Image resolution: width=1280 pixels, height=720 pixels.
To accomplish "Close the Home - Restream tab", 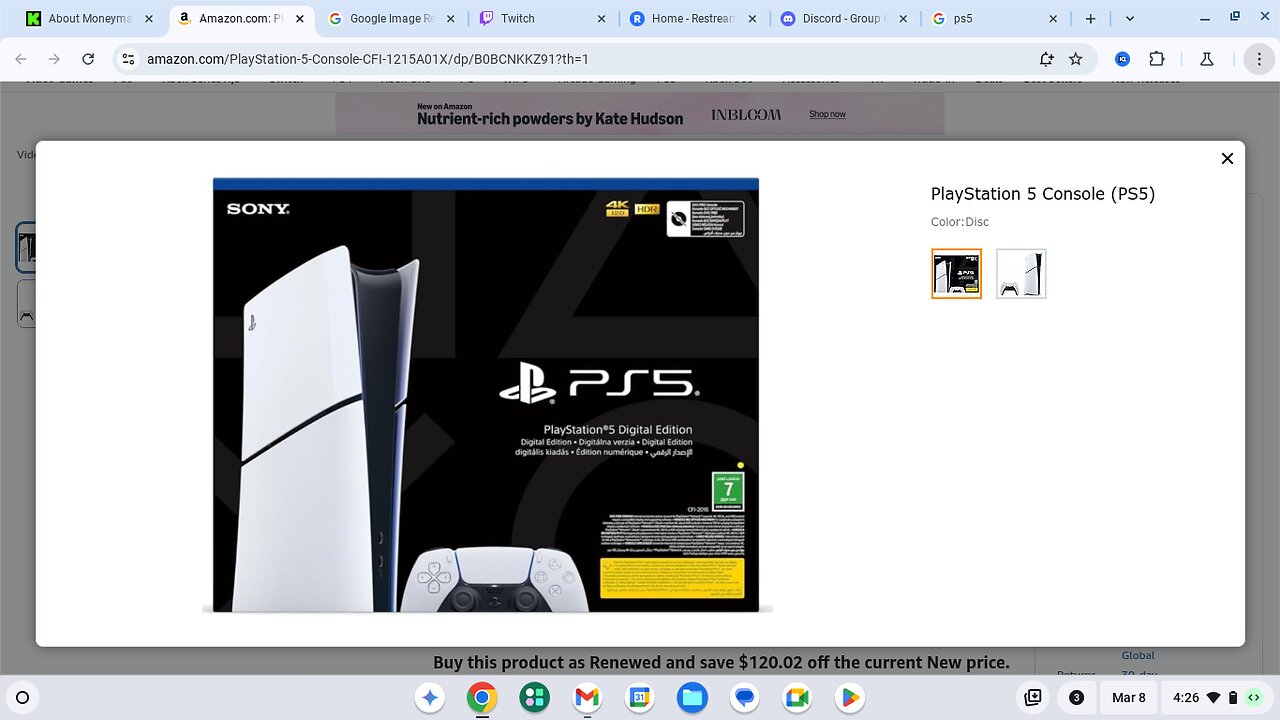I will coord(752,19).
